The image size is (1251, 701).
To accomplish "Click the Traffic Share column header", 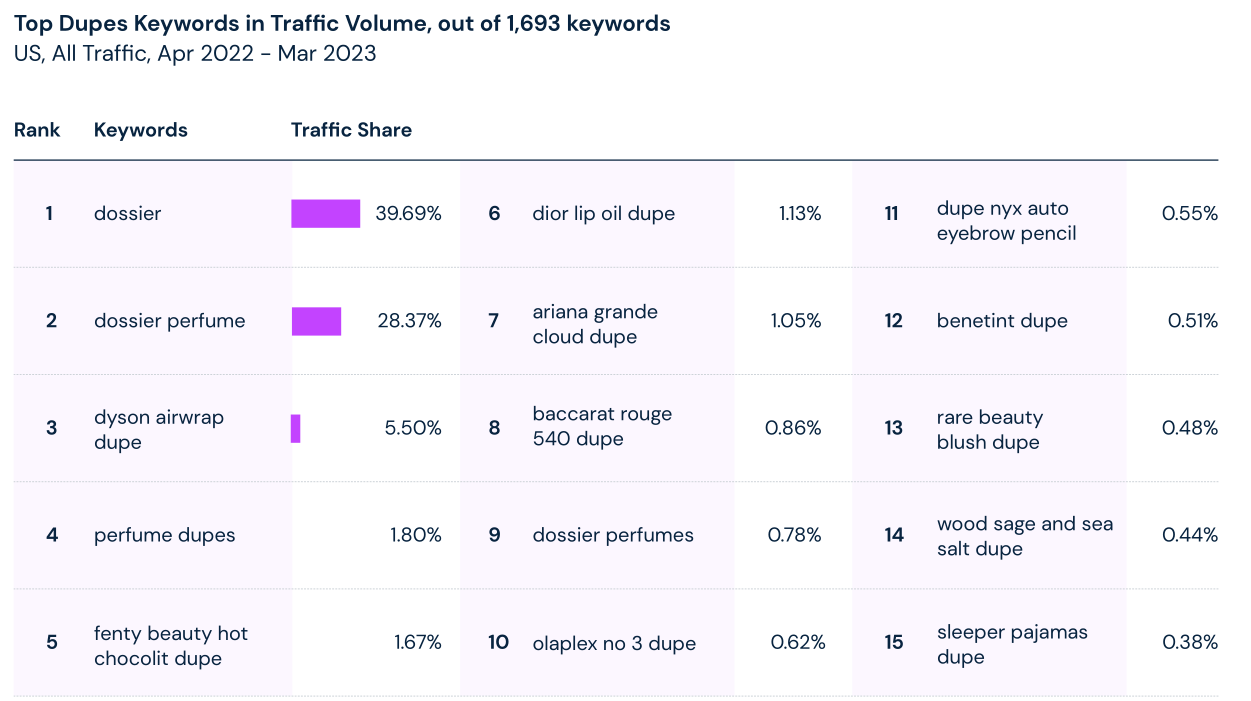I will click(351, 130).
